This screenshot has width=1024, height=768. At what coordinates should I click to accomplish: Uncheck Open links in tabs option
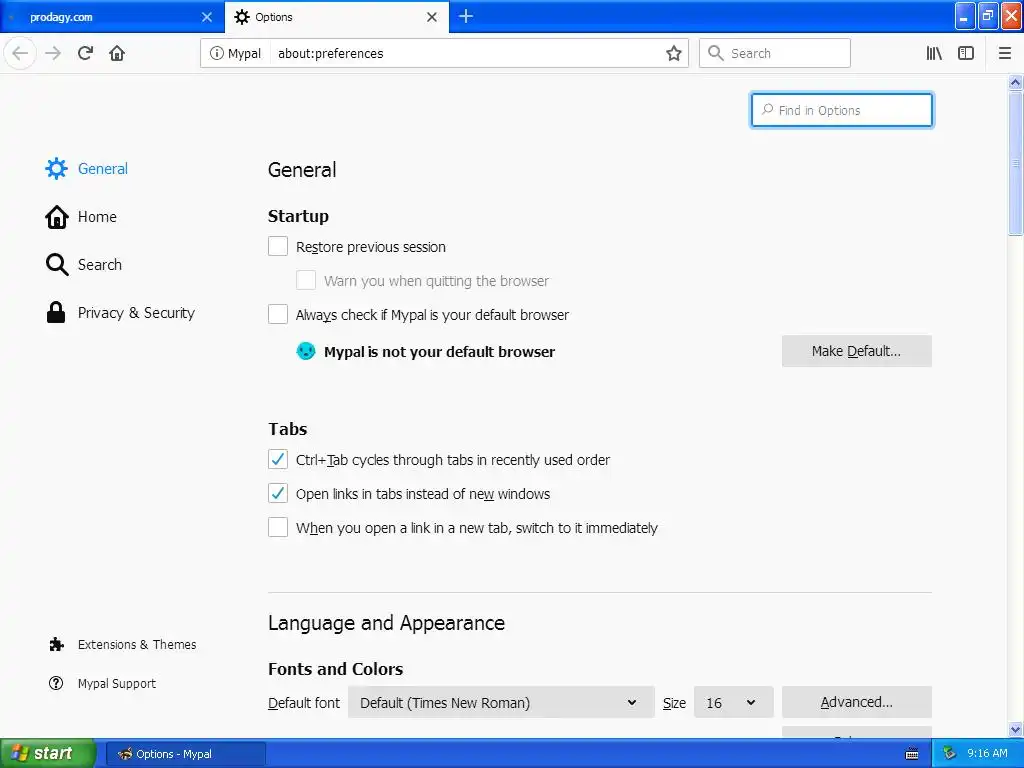tap(278, 493)
